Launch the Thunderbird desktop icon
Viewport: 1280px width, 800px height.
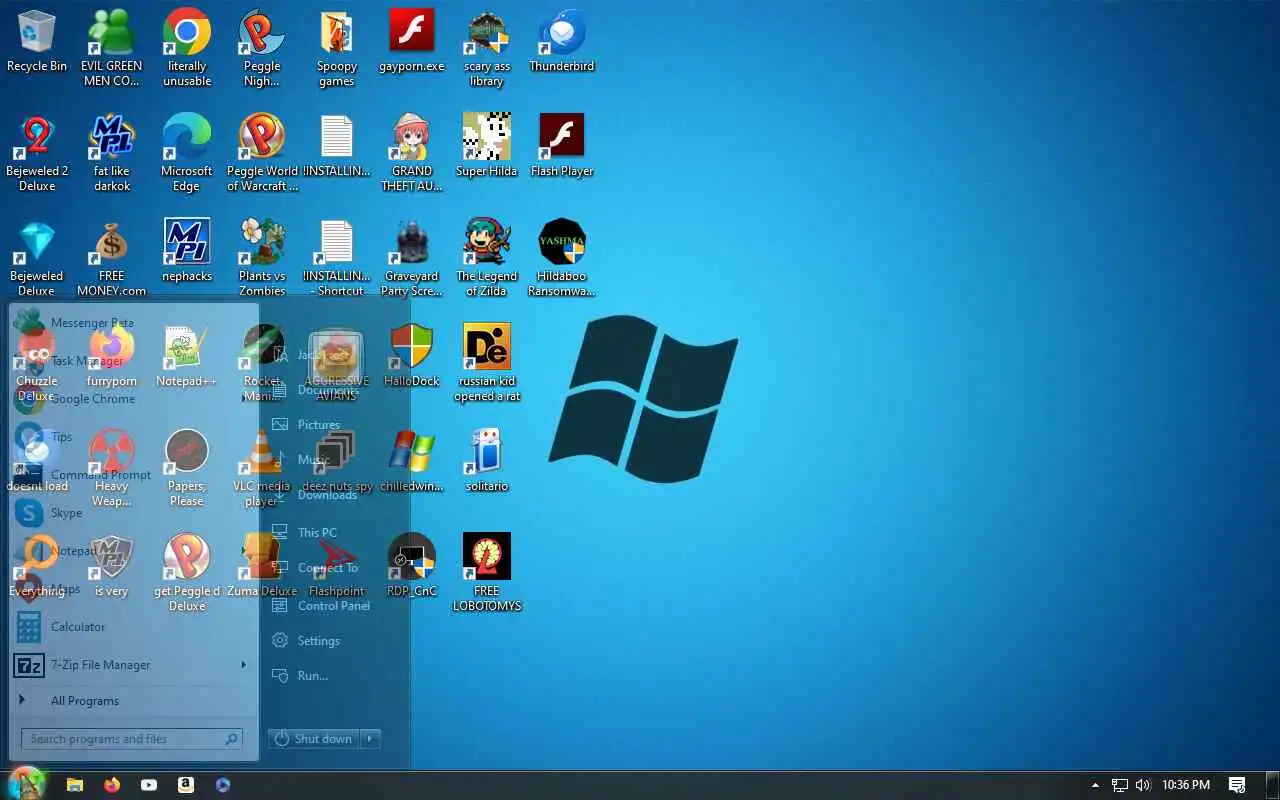(562, 41)
